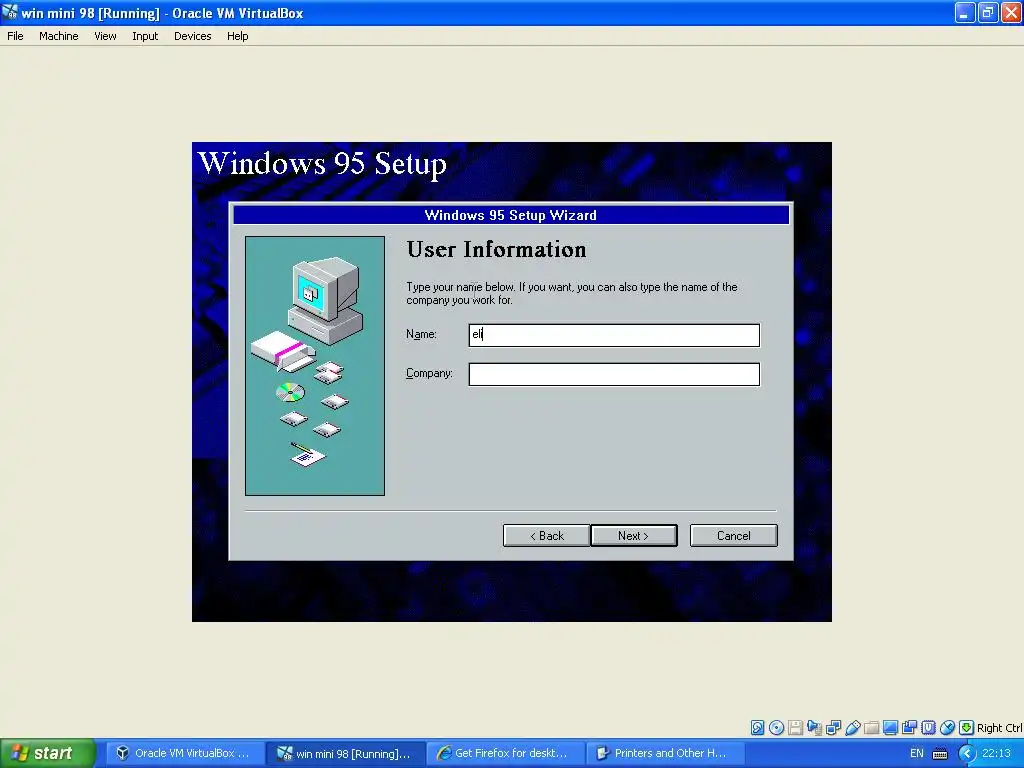This screenshot has height=768, width=1024.
Task: Click the USB devices status icon
Action: click(852, 728)
